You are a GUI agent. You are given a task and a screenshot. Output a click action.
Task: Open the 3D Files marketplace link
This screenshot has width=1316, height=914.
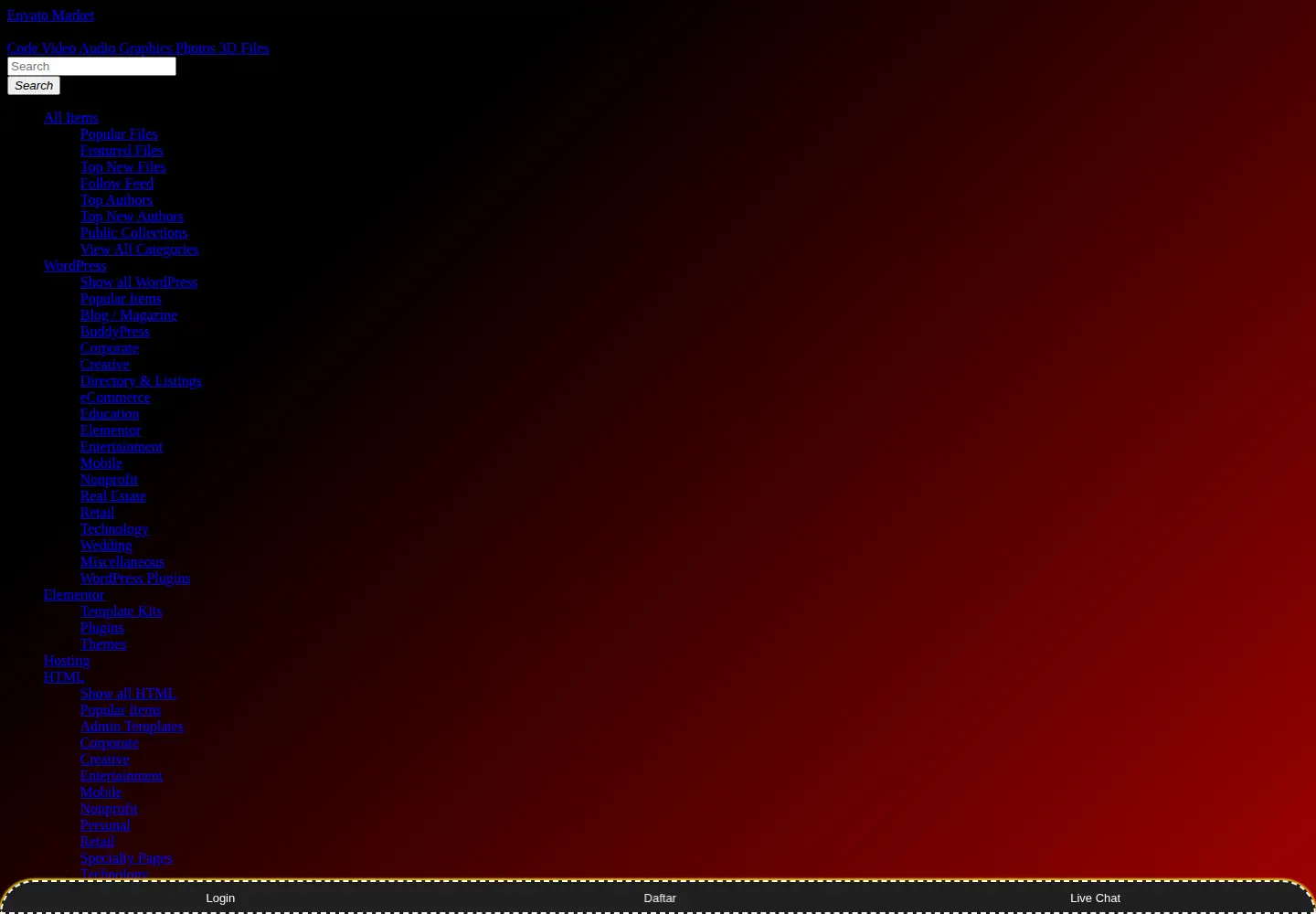(244, 48)
